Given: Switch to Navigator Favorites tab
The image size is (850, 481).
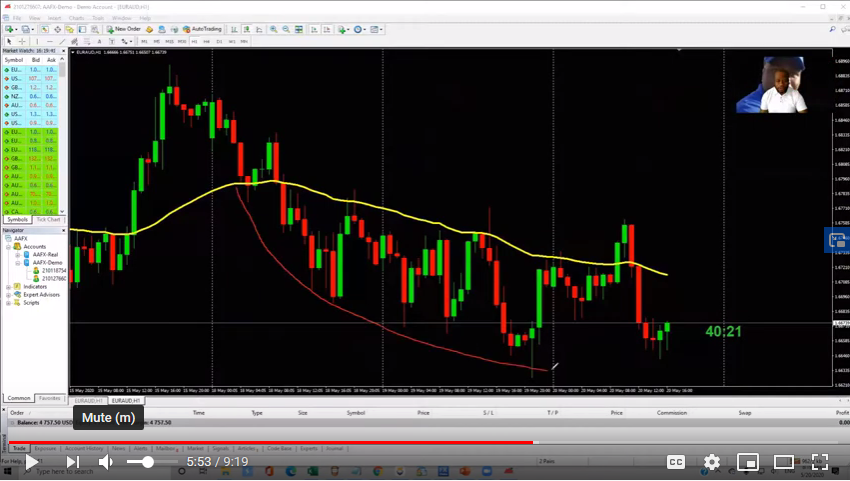Looking at the screenshot, I should pyautogui.click(x=50, y=398).
